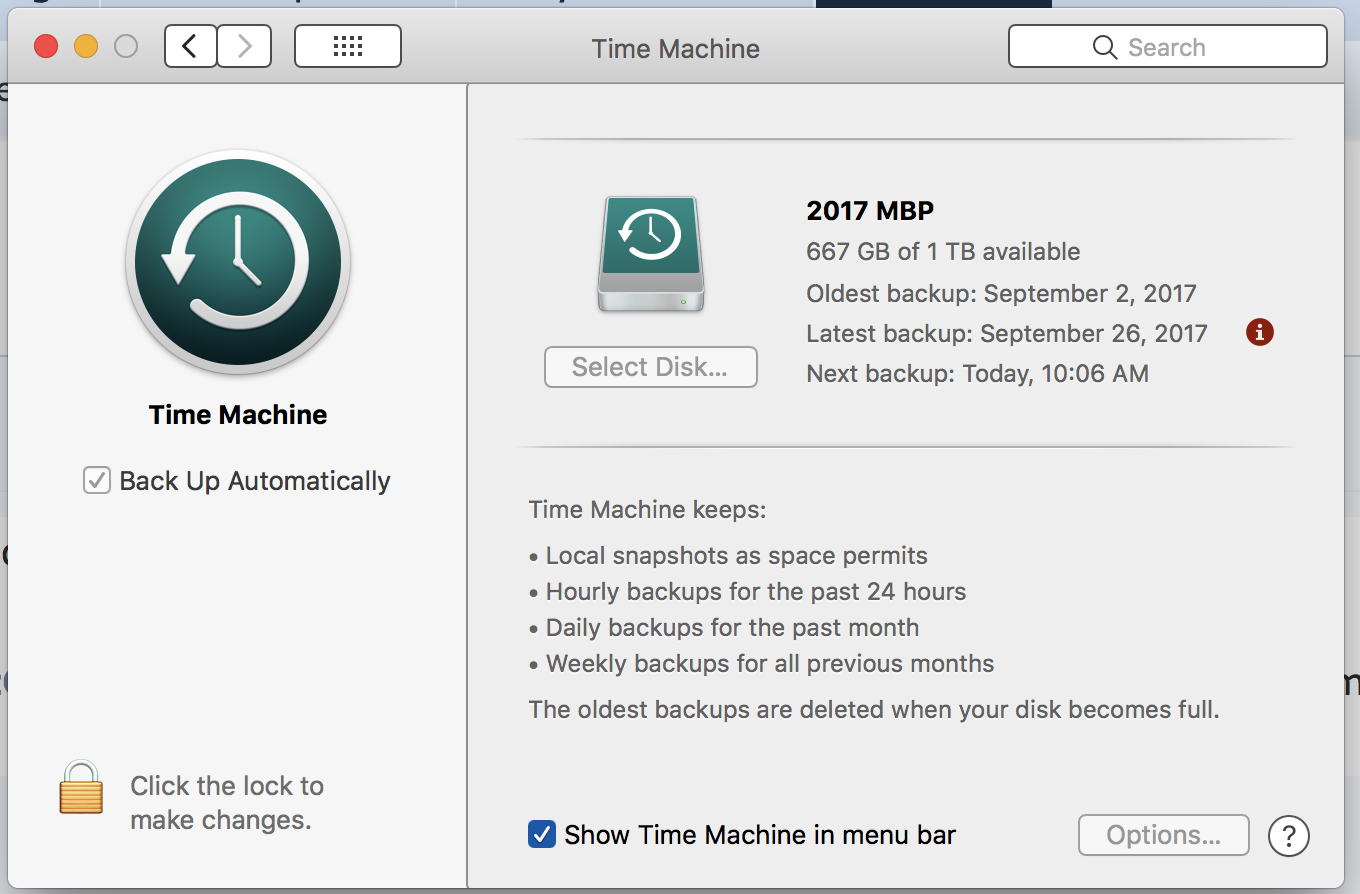Click the '667 GB of 1 TB available' text

943,251
